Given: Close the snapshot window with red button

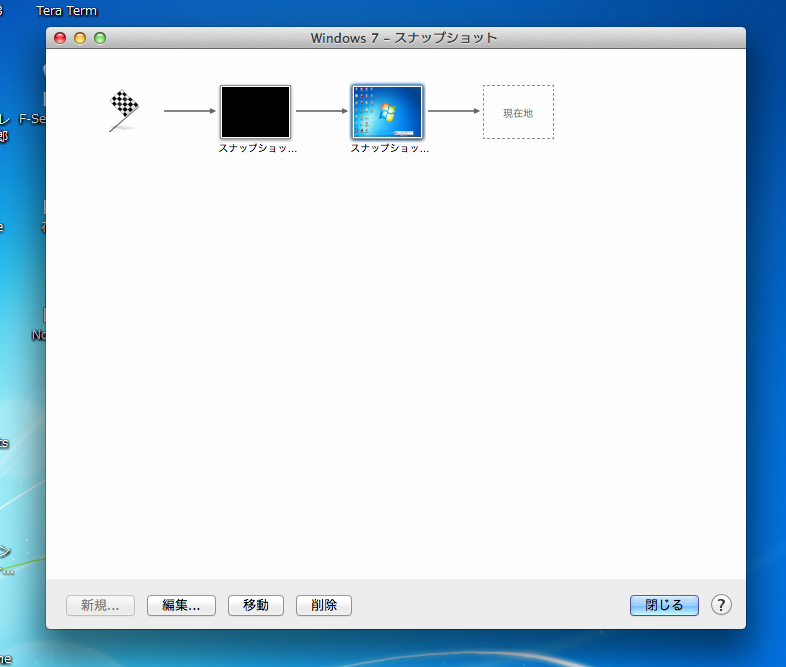Looking at the screenshot, I should point(60,38).
